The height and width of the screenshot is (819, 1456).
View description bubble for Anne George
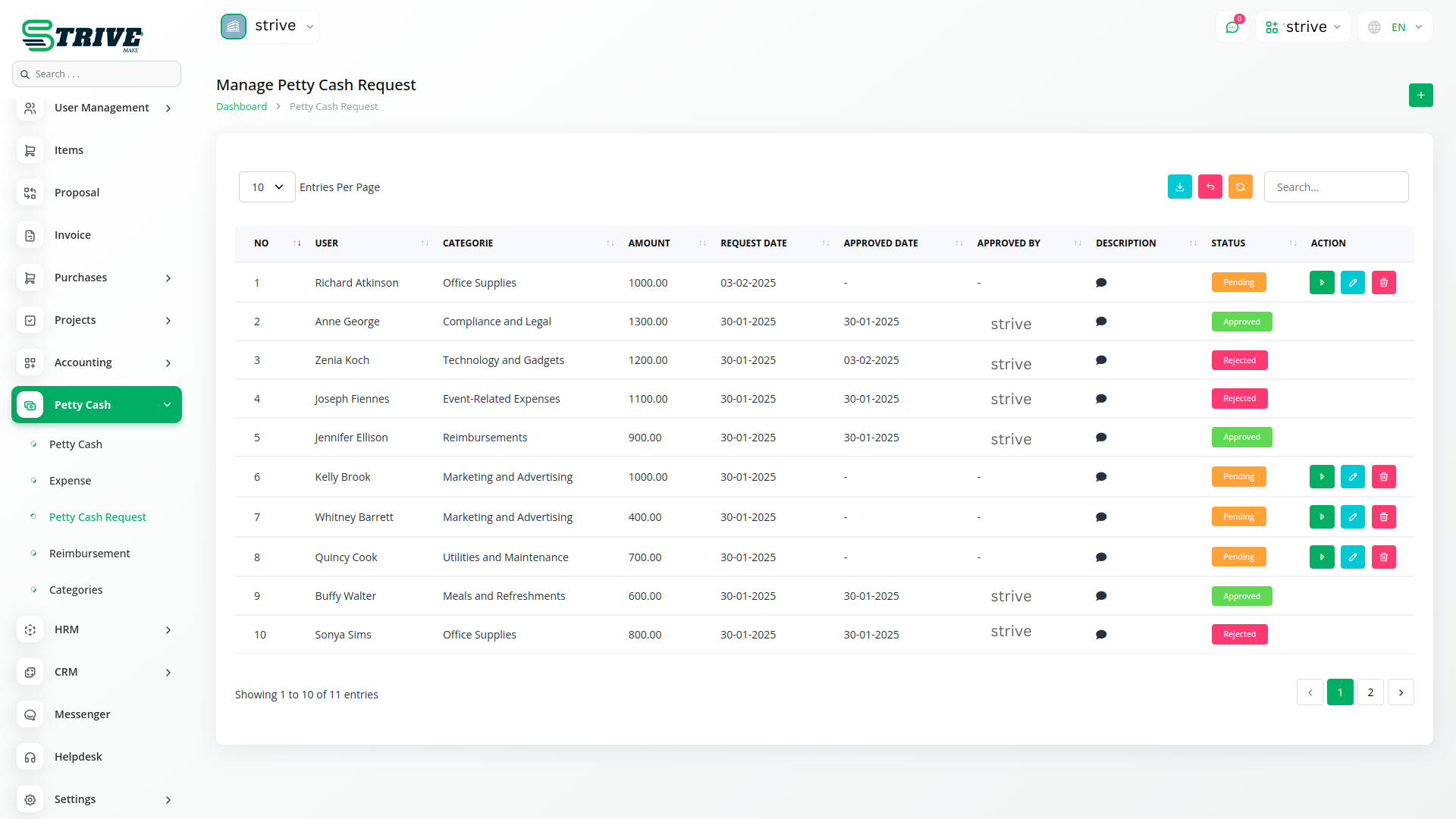coord(1101,322)
